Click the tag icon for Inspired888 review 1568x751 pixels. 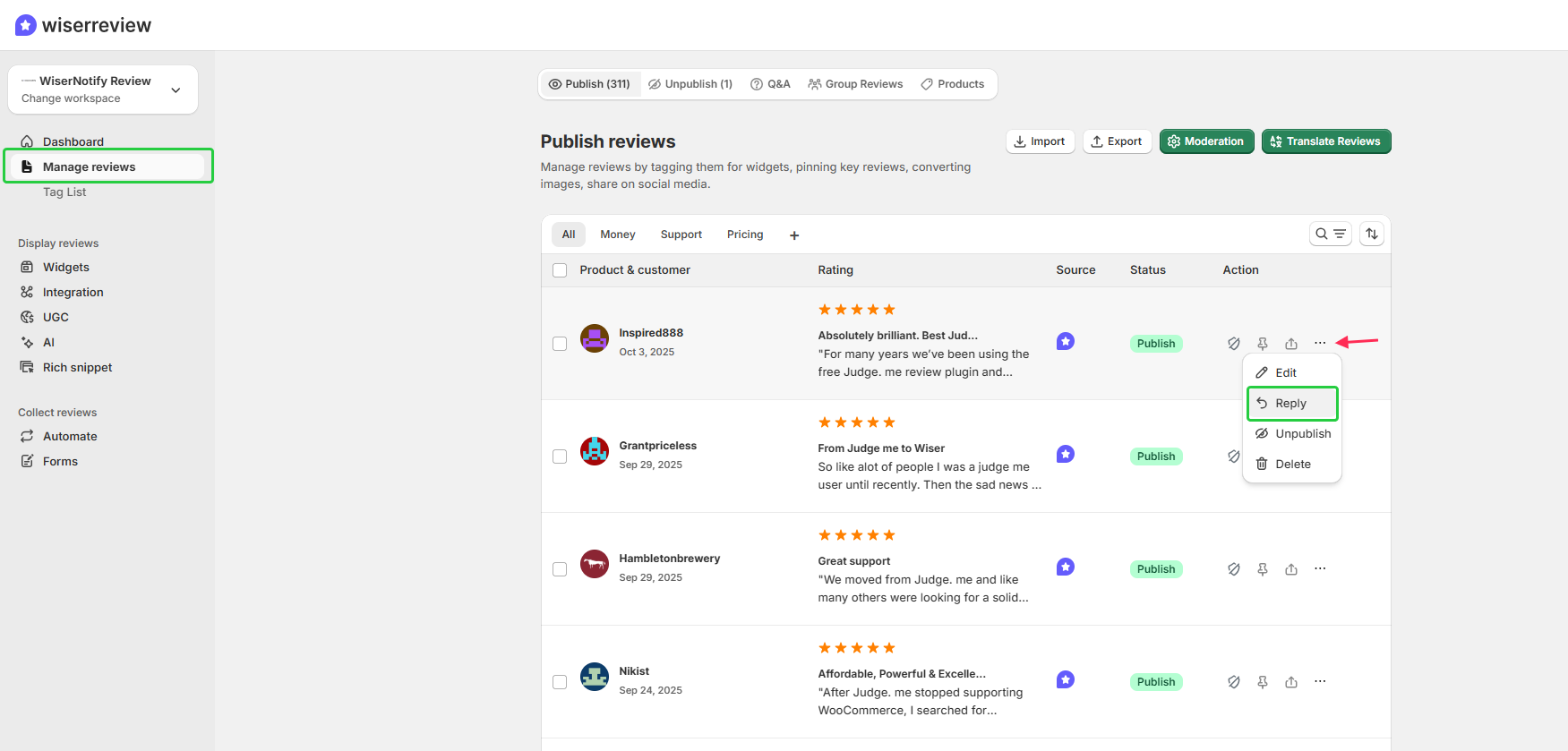click(1234, 344)
